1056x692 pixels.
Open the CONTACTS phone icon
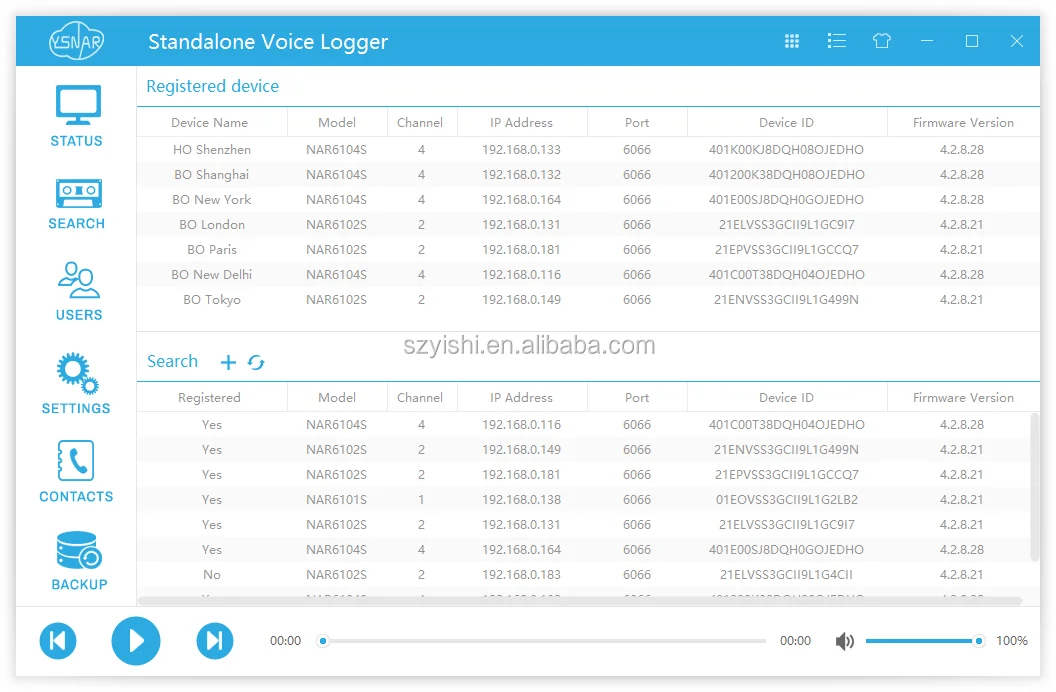[76, 472]
